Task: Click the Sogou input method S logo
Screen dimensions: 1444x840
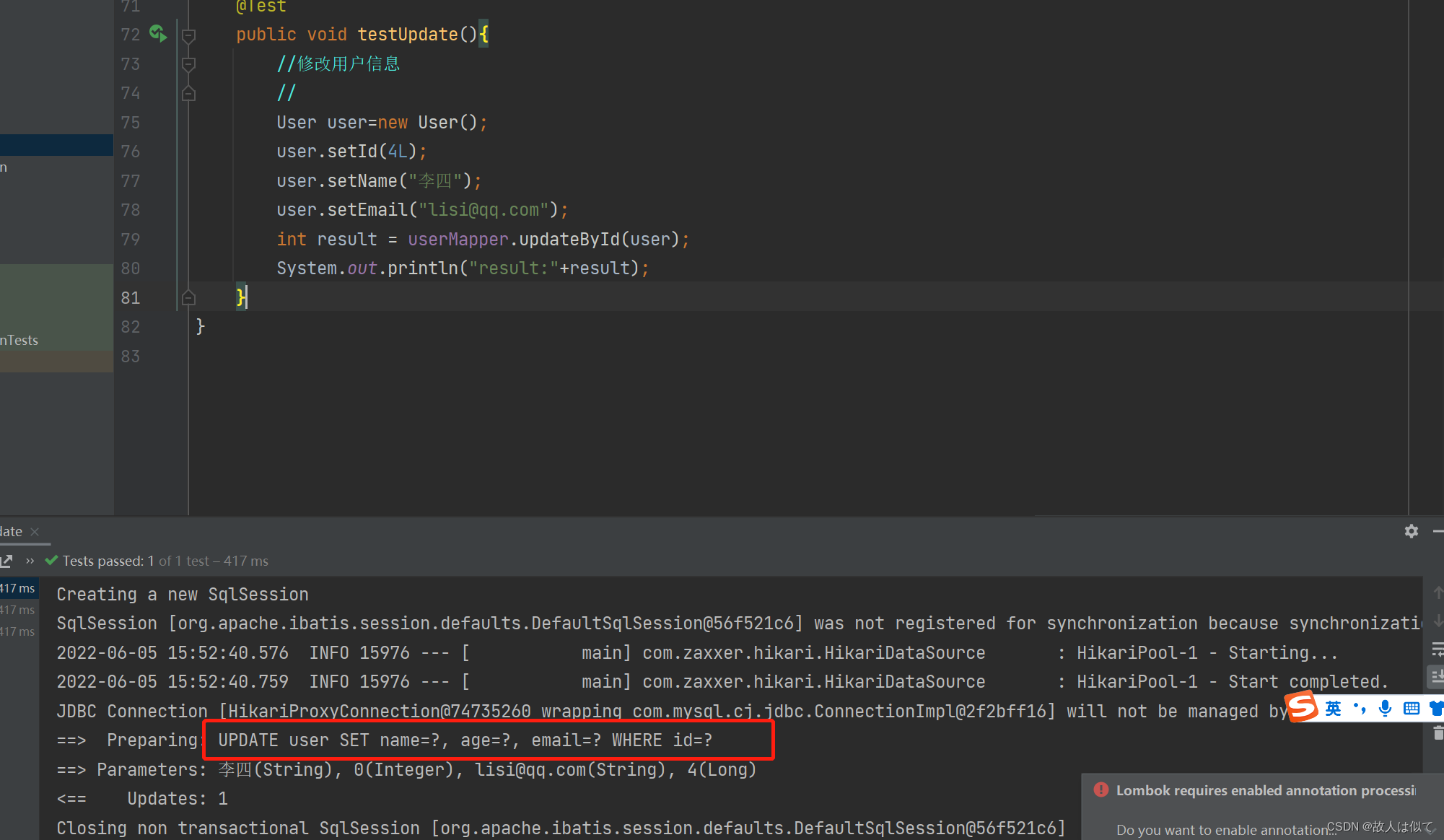Action: tap(1303, 706)
